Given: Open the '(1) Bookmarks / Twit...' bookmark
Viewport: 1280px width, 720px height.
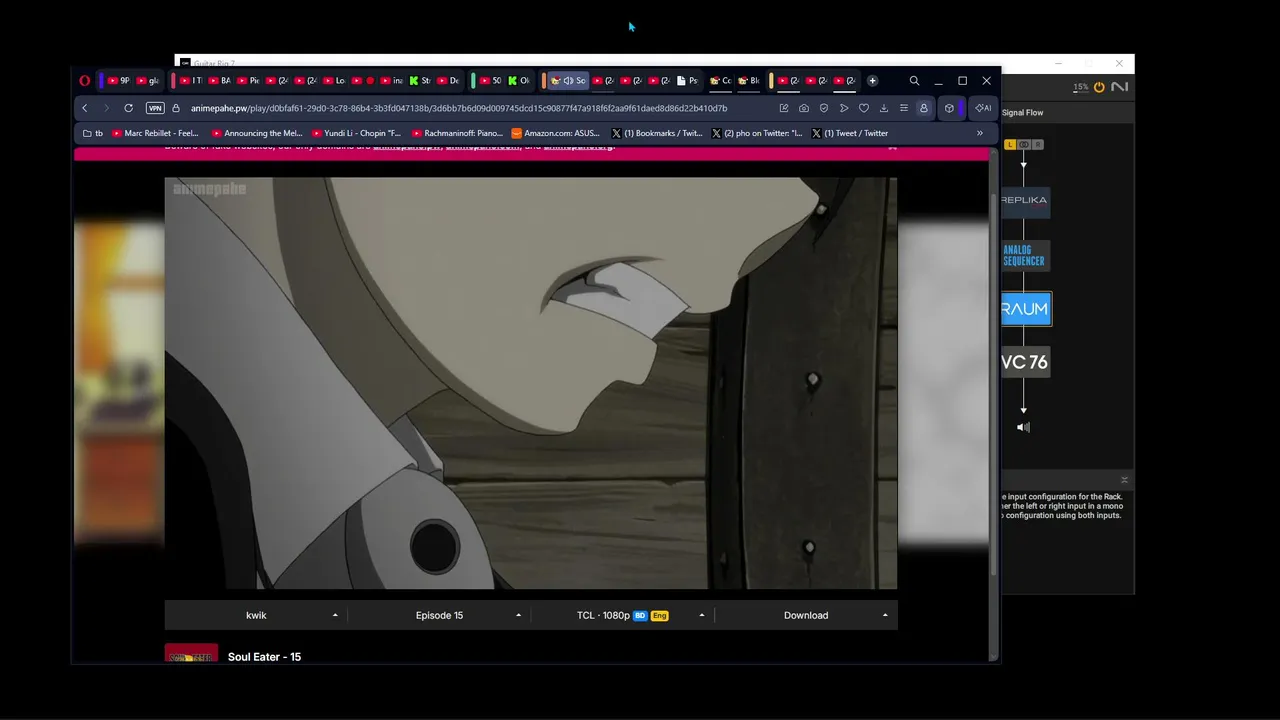Looking at the screenshot, I should (657, 133).
